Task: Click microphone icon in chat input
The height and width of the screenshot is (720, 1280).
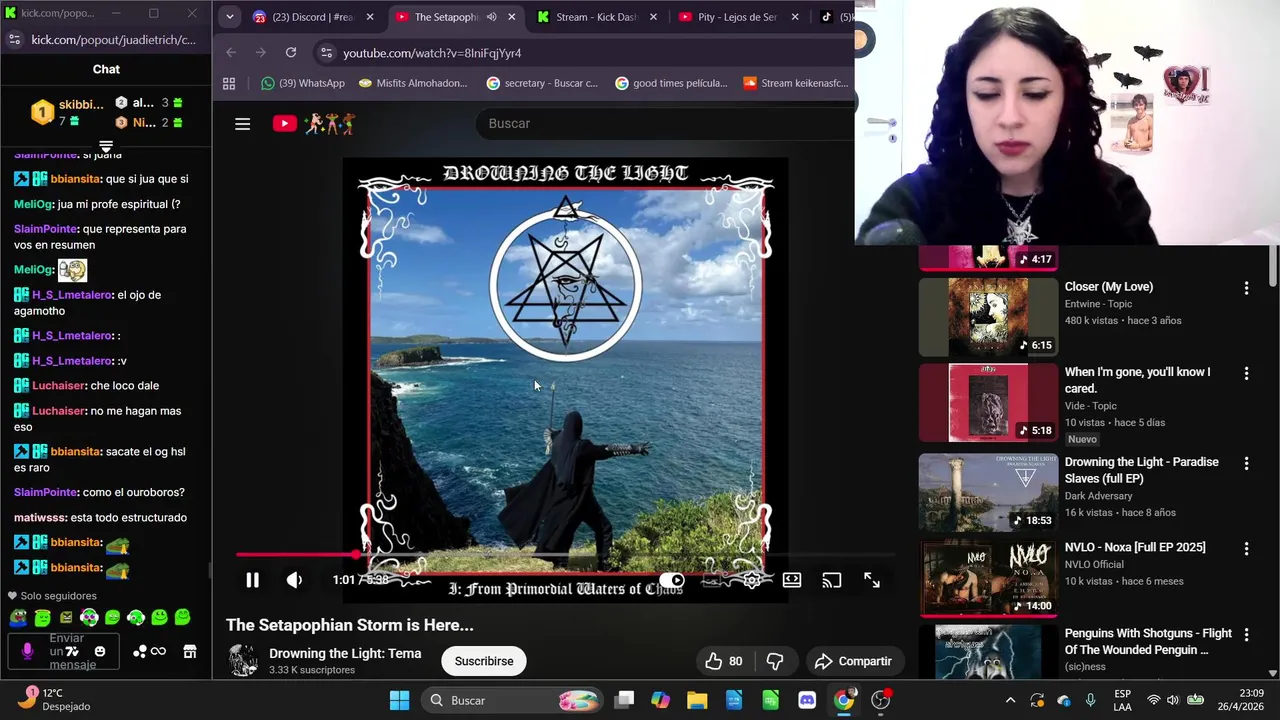Action: tap(27, 651)
